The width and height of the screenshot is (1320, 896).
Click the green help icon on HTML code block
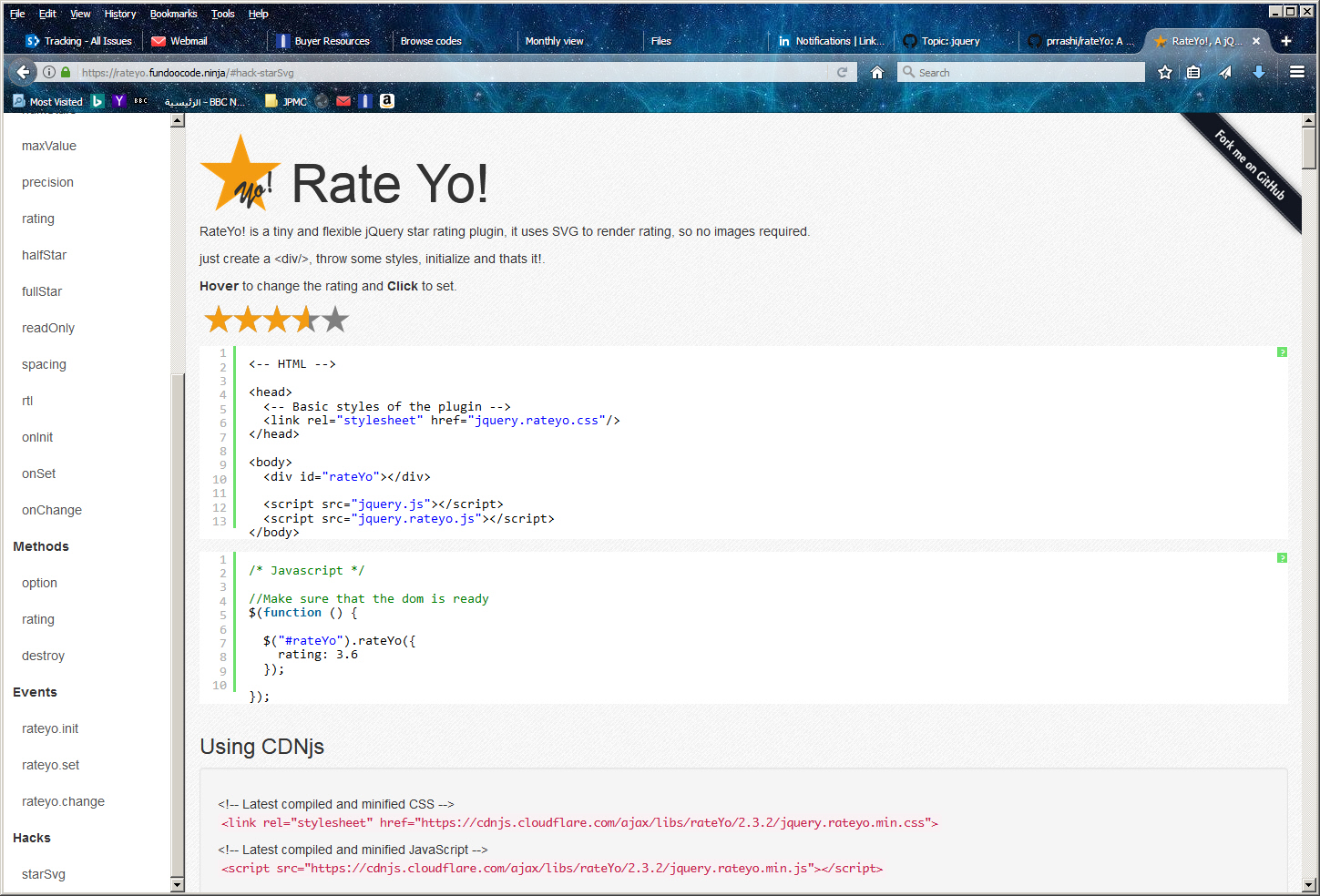pos(1281,352)
